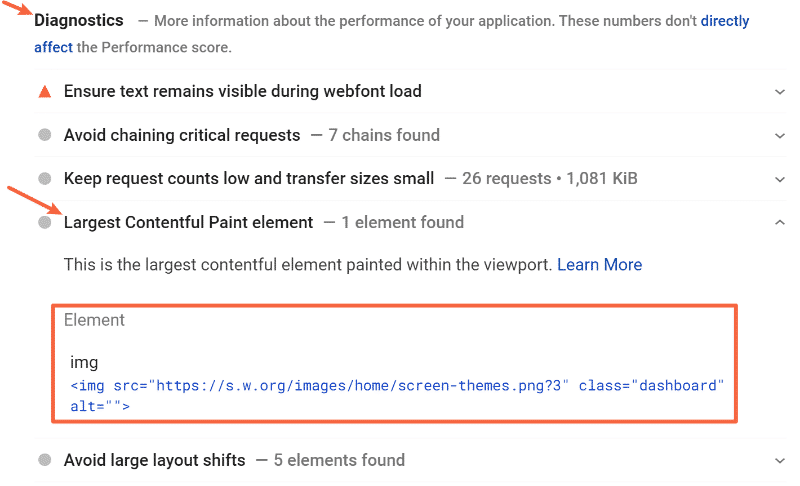Expand the webfont load audit chevron
Viewport: 800px width, 486px height.
click(780, 92)
